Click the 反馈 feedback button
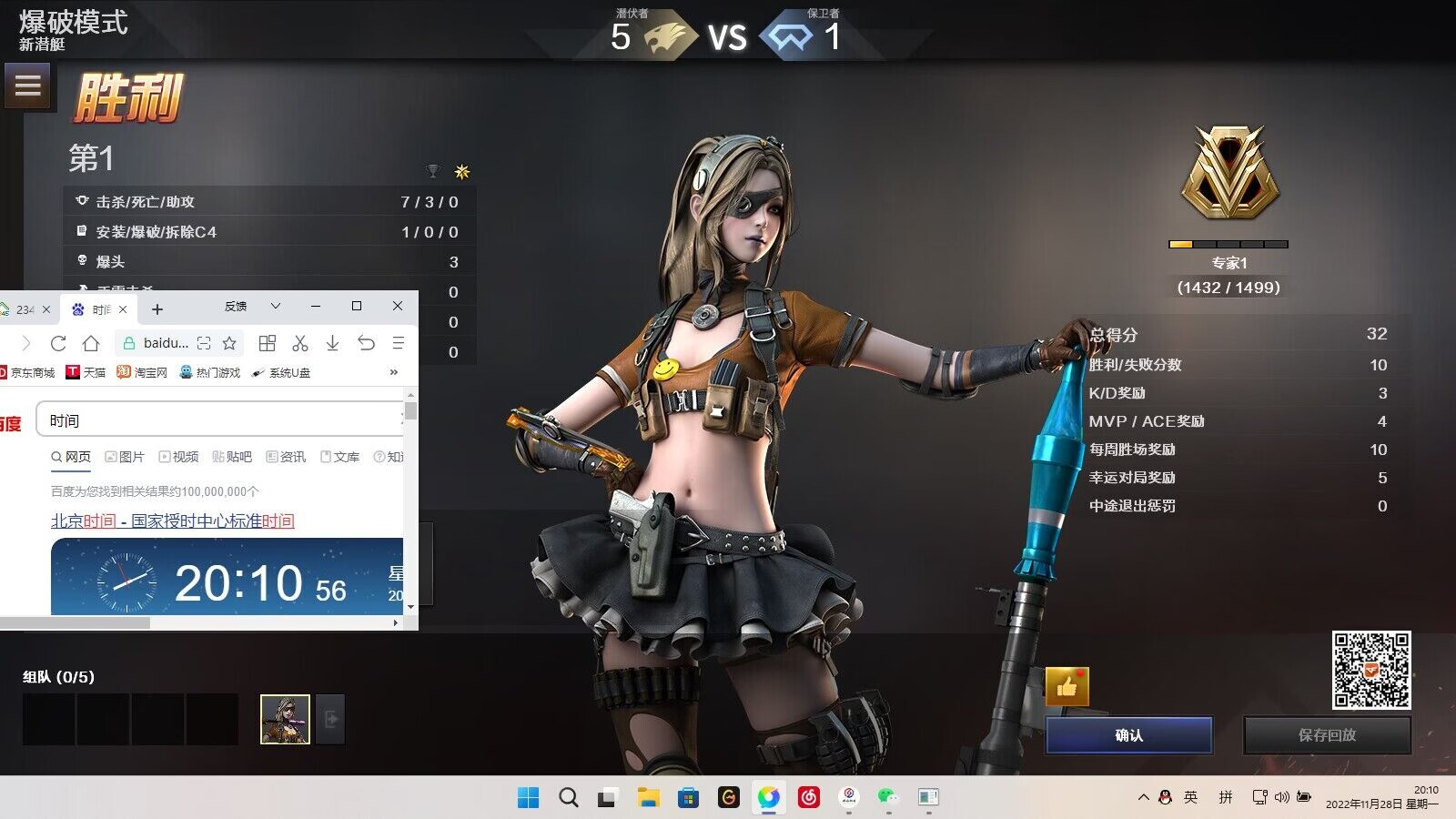Viewport: 1456px width, 819px height. coord(236,307)
